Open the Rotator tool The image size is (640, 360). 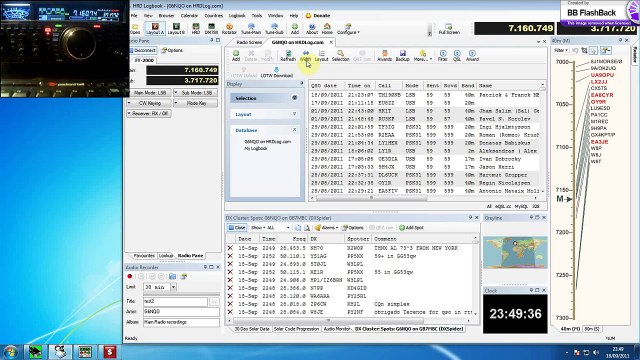point(229,29)
